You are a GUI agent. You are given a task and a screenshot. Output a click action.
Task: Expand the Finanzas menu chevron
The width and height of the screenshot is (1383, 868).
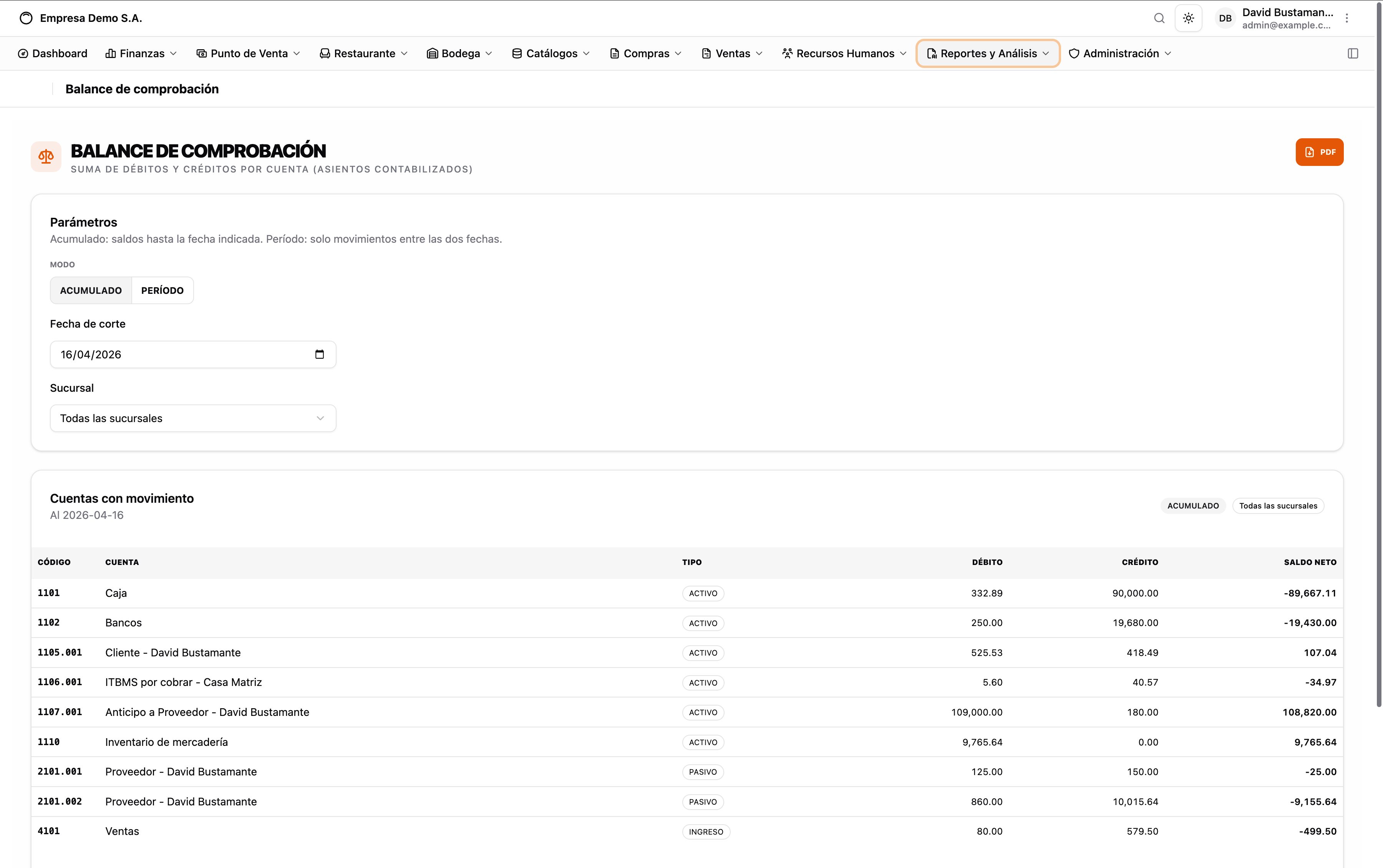tap(173, 53)
